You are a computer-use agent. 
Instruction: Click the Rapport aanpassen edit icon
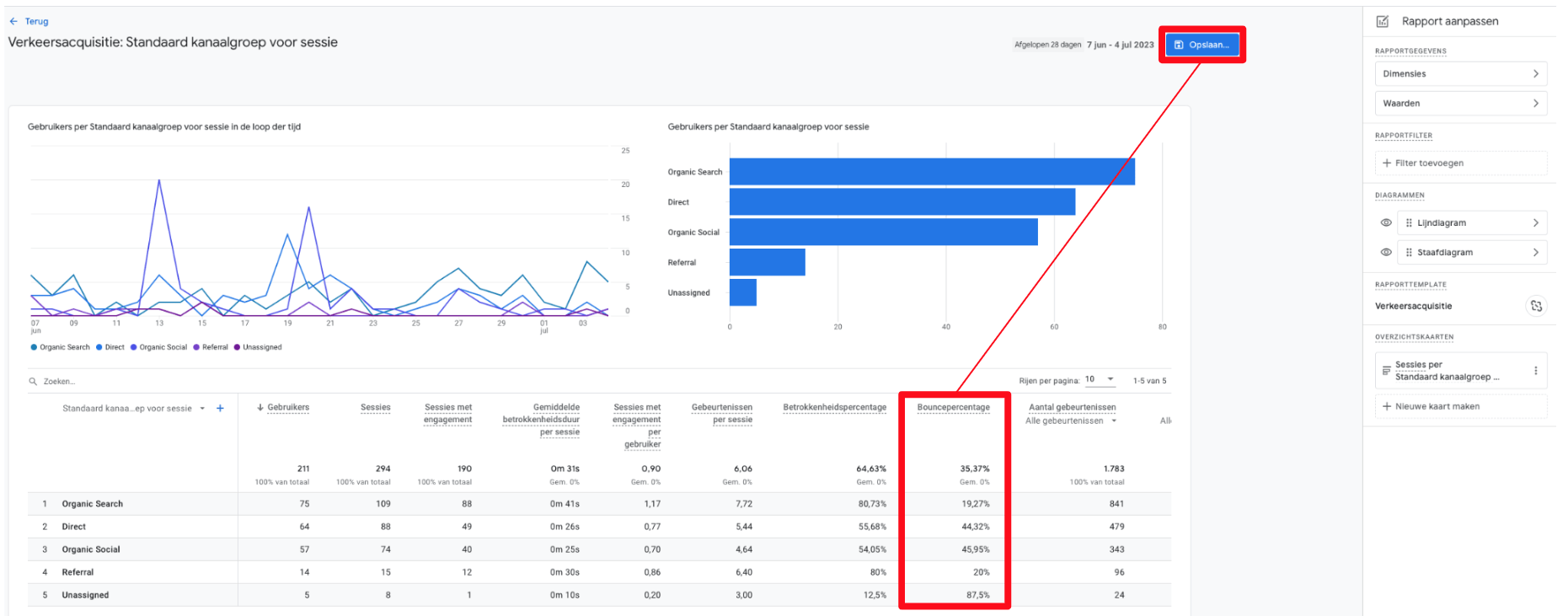point(1383,22)
